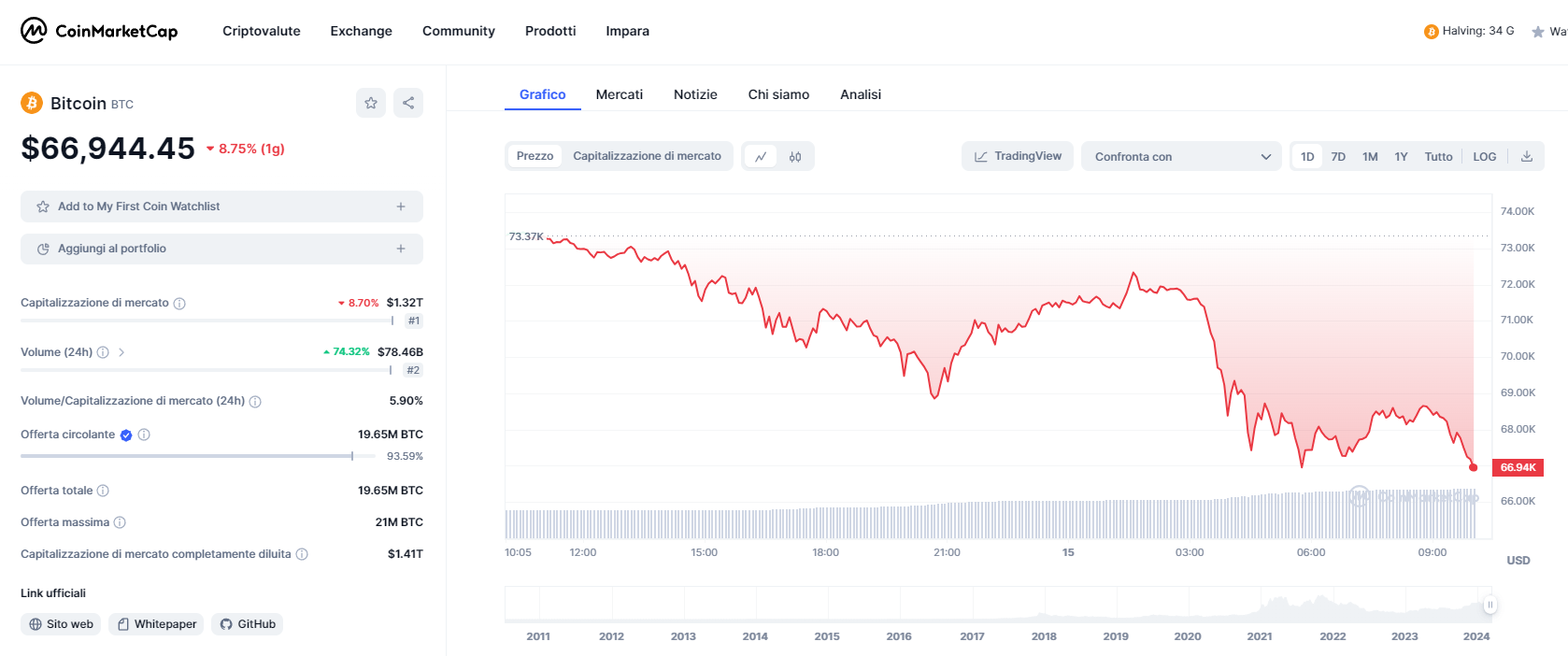1568x656 pixels.
Task: Click the info icon beside Volume (24h)
Action: point(103,352)
